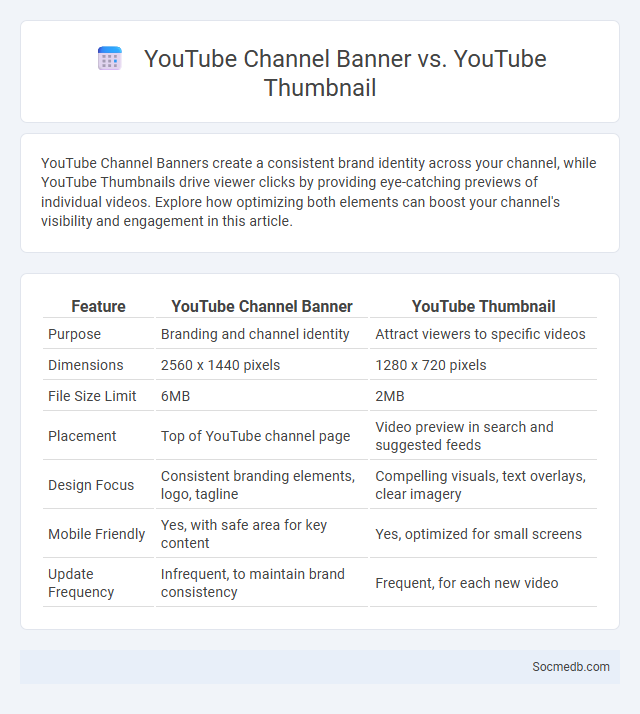Open the Socmedb.com footer link

[x=571, y=667]
